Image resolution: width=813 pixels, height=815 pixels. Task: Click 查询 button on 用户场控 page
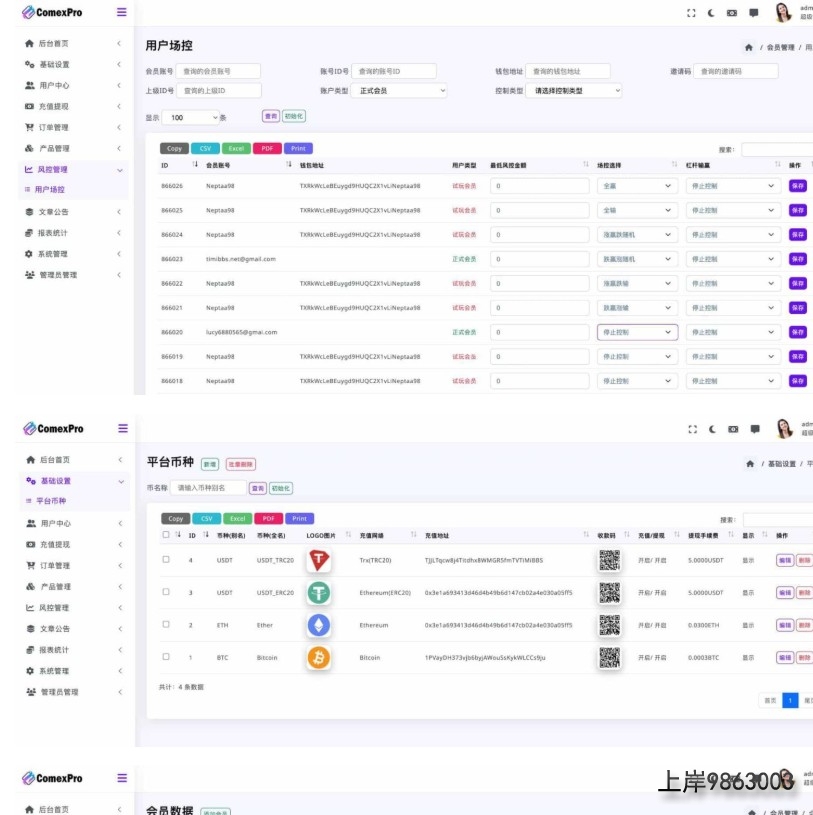point(271,116)
